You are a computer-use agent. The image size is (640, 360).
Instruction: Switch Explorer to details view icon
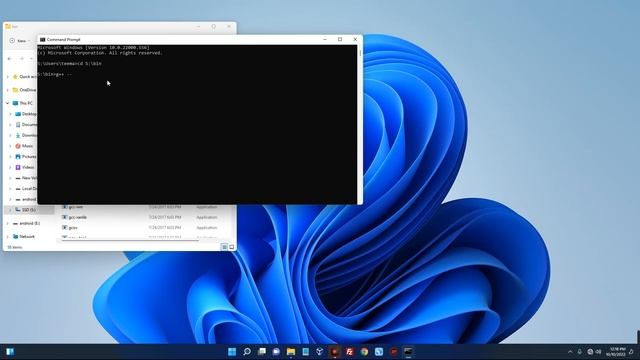(x=224, y=247)
